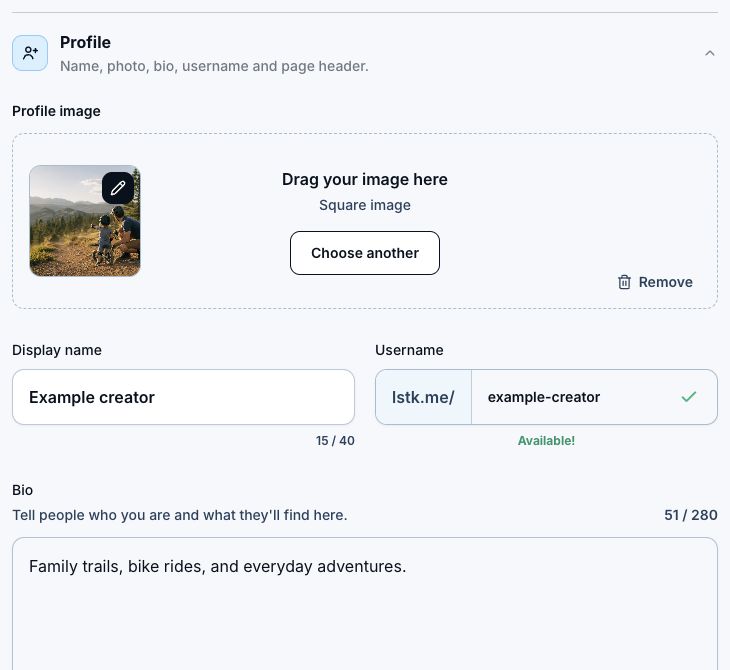This screenshot has width=730, height=670.
Task: Click the Profile image label
Action: [x=56, y=111]
